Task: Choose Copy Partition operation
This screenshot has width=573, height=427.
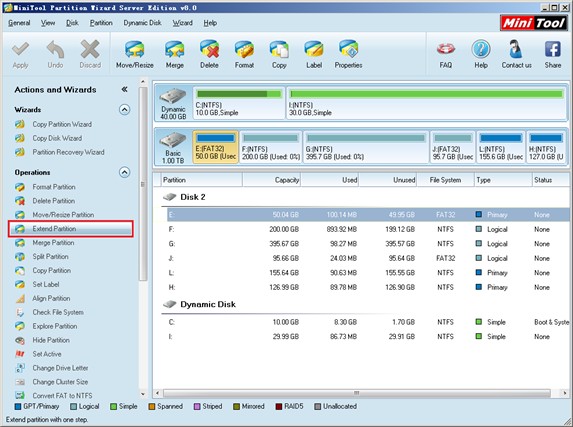Action: pyautogui.click(x=51, y=271)
